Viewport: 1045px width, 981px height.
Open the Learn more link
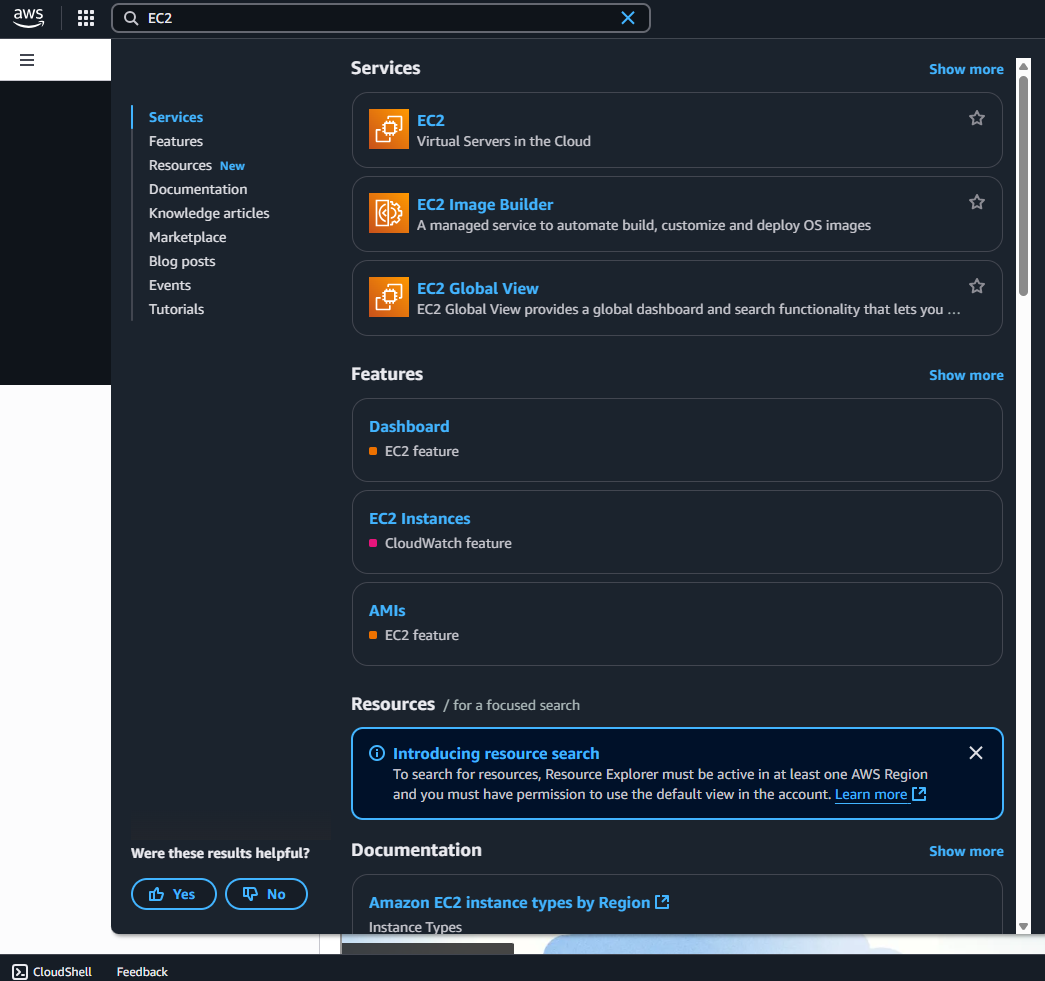872,793
